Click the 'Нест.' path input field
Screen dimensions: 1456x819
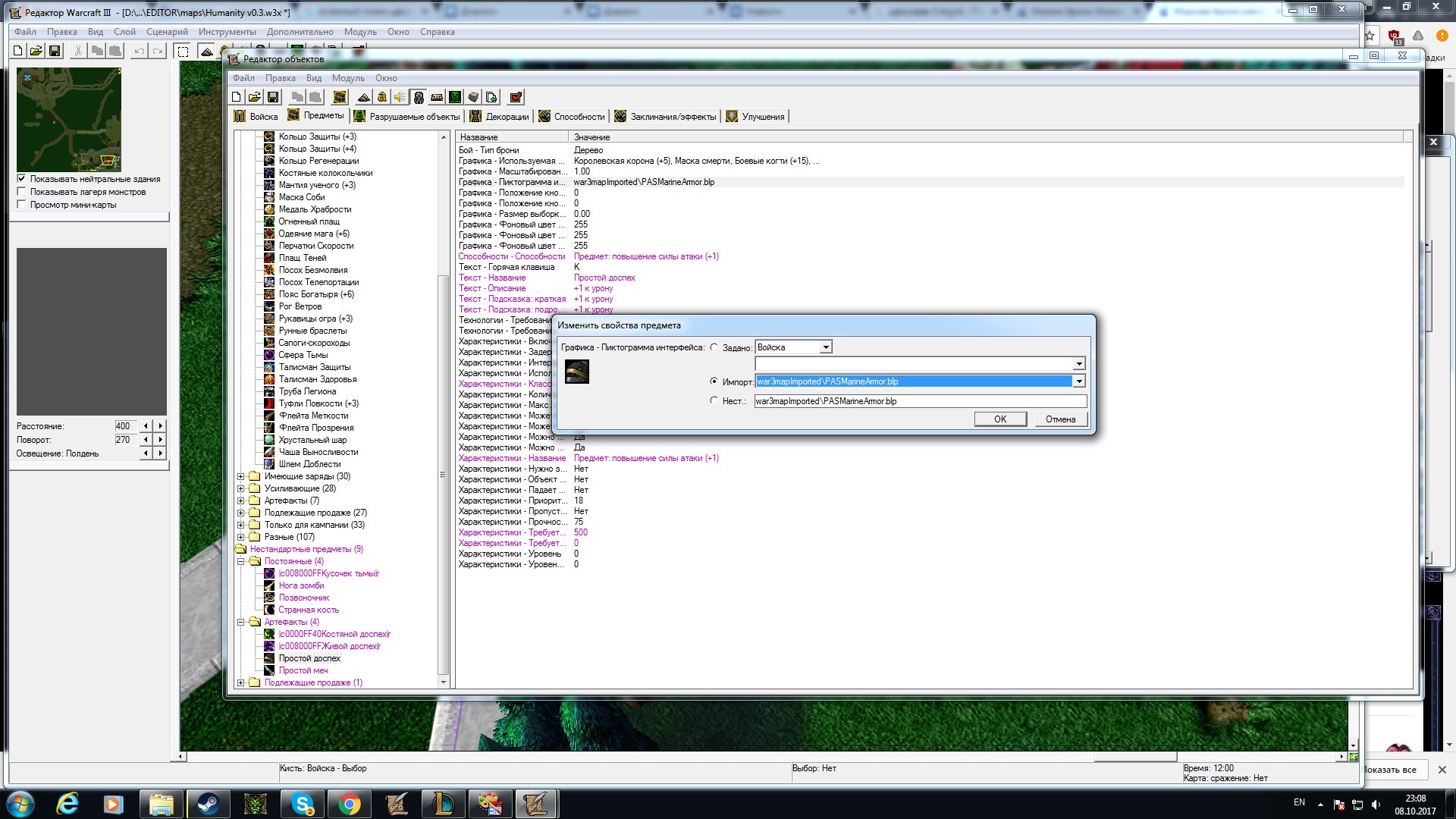click(920, 401)
